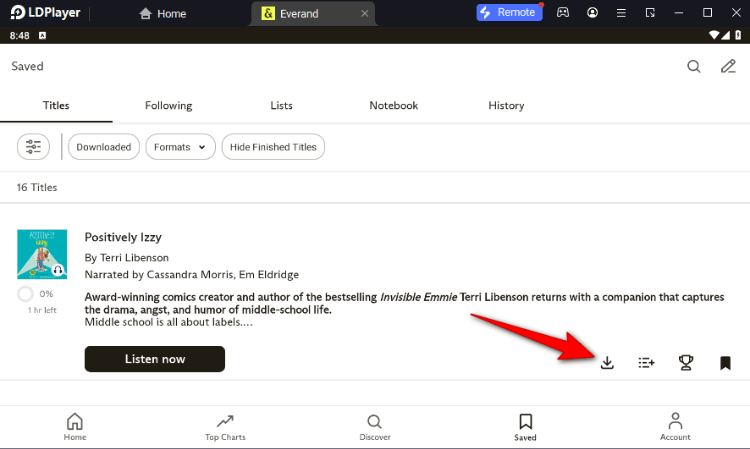Click the 16 Titles count

pos(37,187)
